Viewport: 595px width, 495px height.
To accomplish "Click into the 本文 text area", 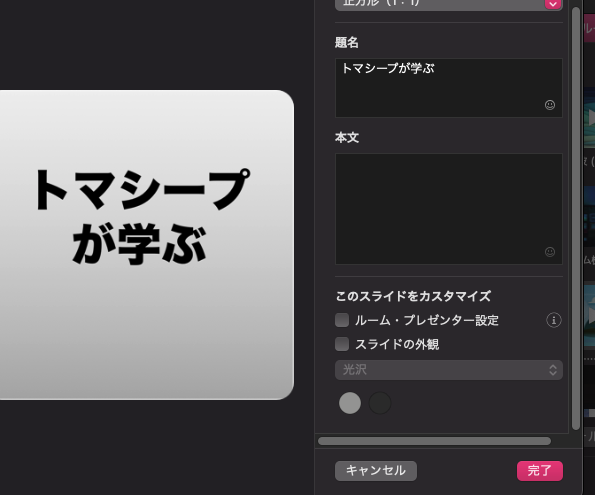I will [x=449, y=209].
